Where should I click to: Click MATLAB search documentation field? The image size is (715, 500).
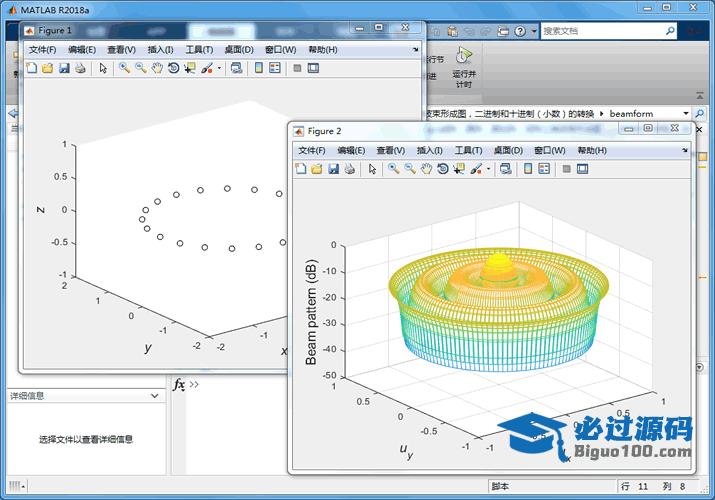point(603,31)
